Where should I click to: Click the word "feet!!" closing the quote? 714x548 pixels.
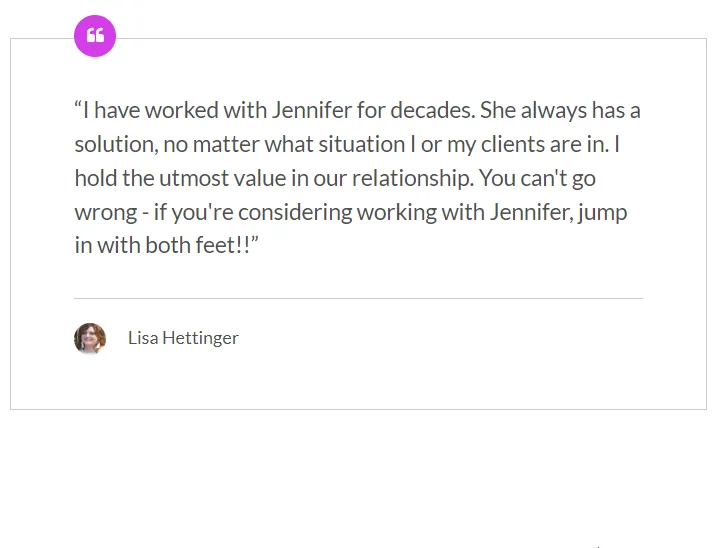[x=227, y=246]
